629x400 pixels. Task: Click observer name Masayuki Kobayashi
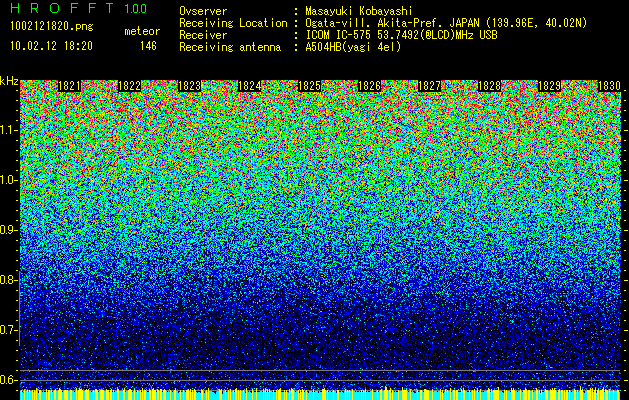tap(359, 11)
